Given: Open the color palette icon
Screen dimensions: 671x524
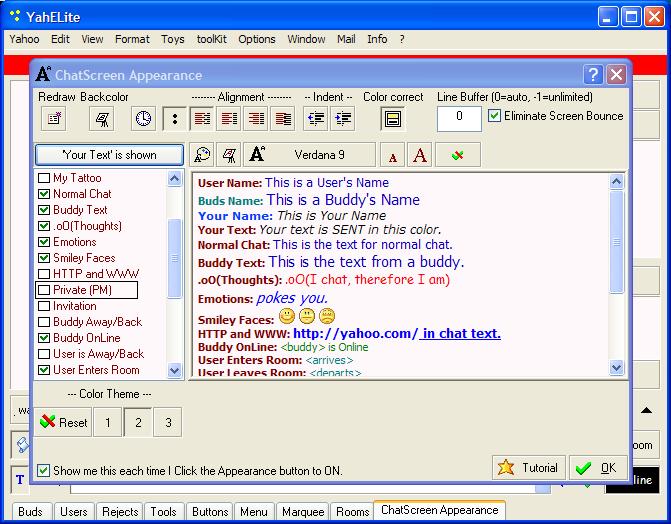Looking at the screenshot, I should [x=202, y=155].
